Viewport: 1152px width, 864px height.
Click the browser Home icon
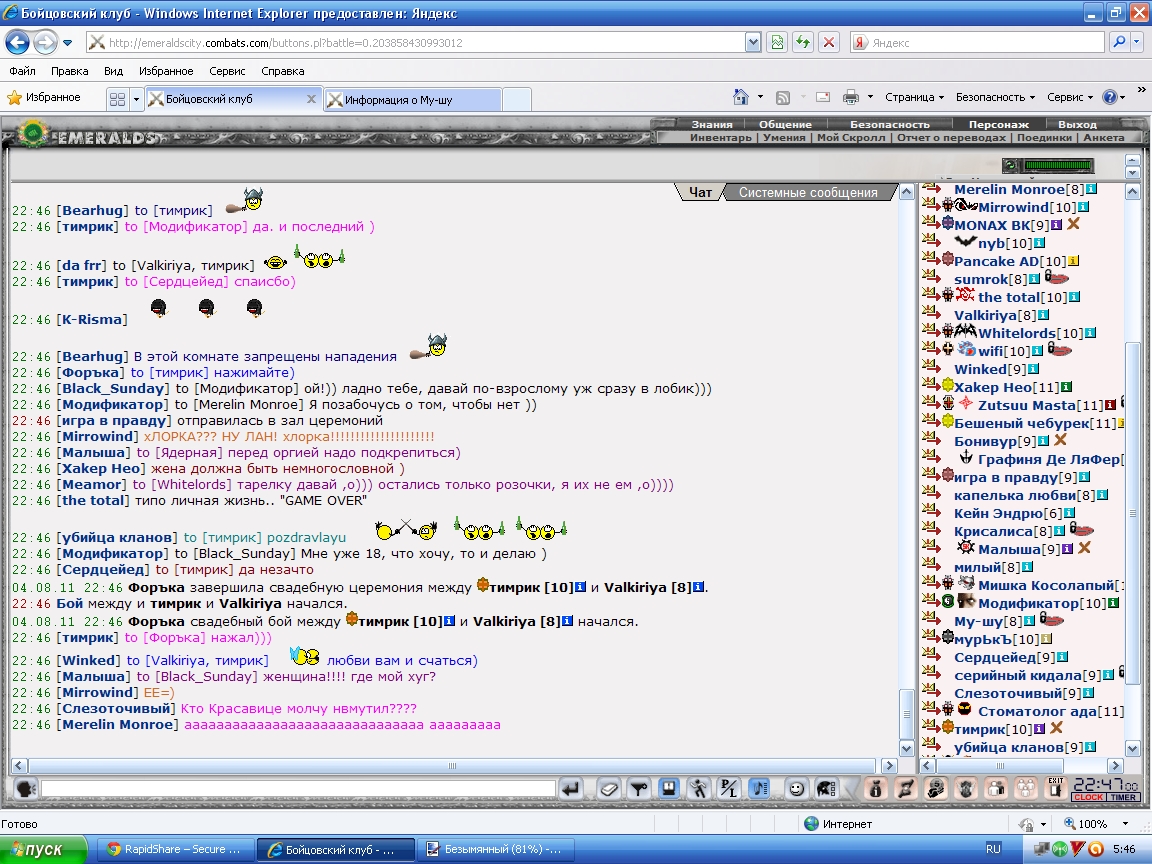point(741,97)
